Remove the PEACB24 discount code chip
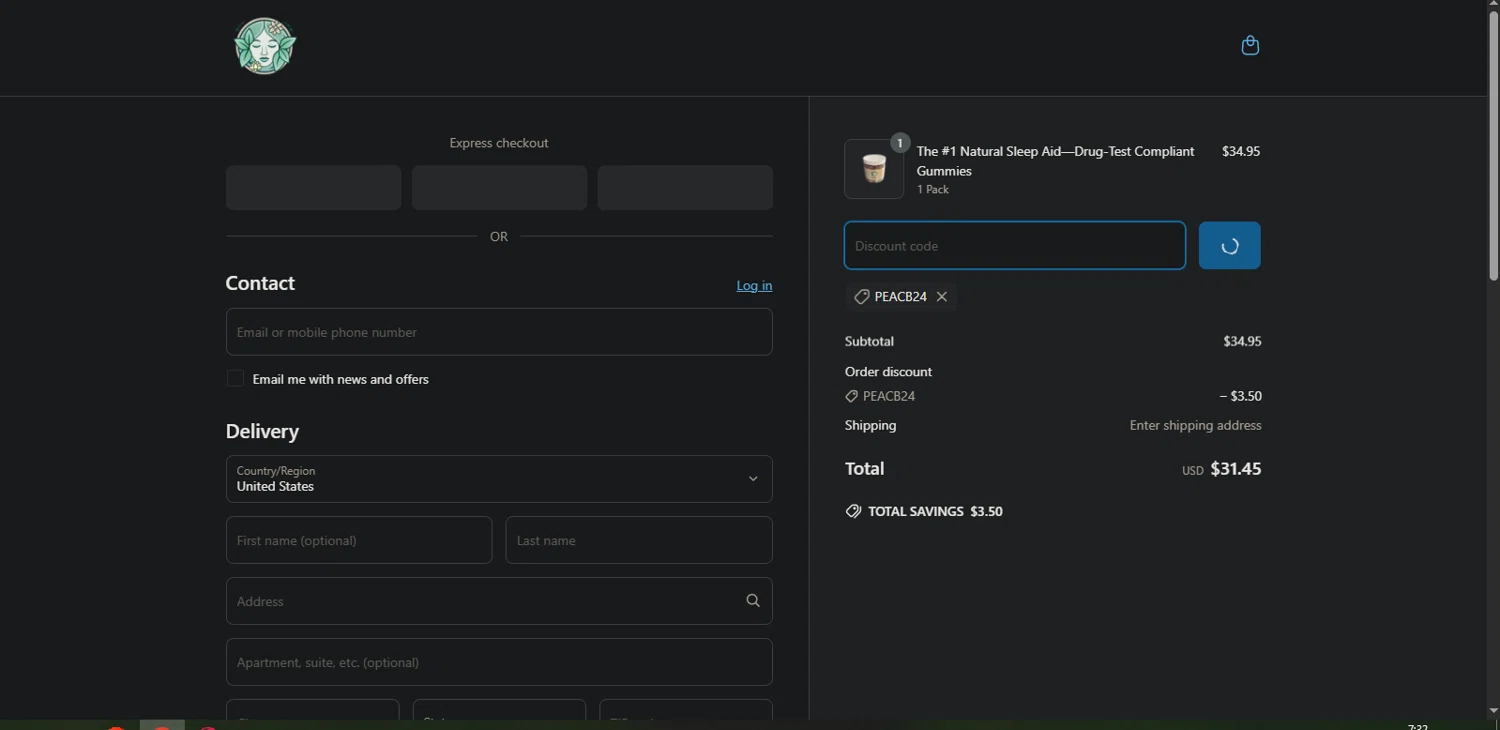Viewport: 1500px width, 730px height. (x=942, y=297)
